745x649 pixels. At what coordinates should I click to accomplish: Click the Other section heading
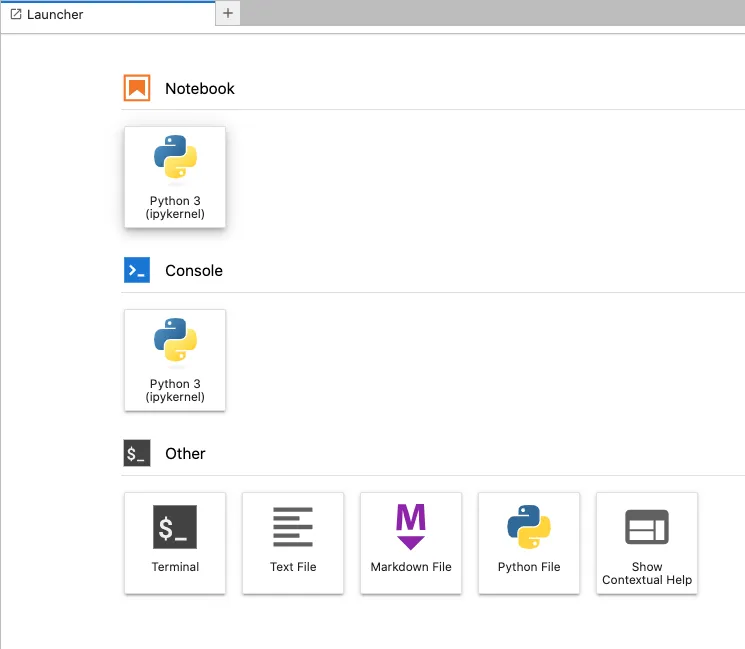tap(185, 453)
